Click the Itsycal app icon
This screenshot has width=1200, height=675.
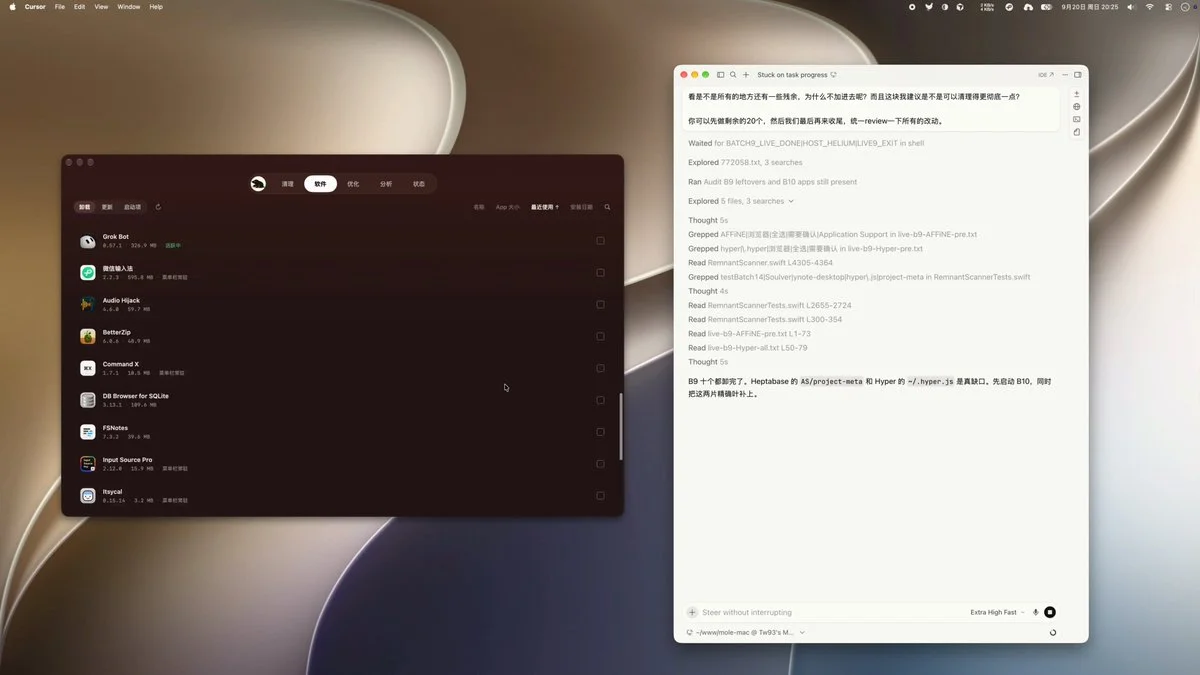click(x=88, y=495)
